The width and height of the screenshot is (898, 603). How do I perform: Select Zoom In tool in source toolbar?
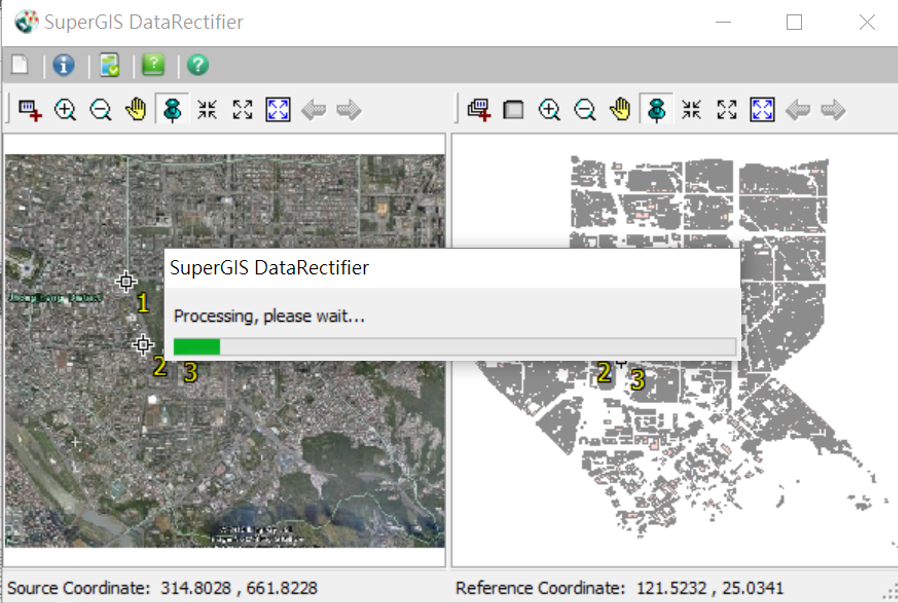pyautogui.click(x=65, y=109)
